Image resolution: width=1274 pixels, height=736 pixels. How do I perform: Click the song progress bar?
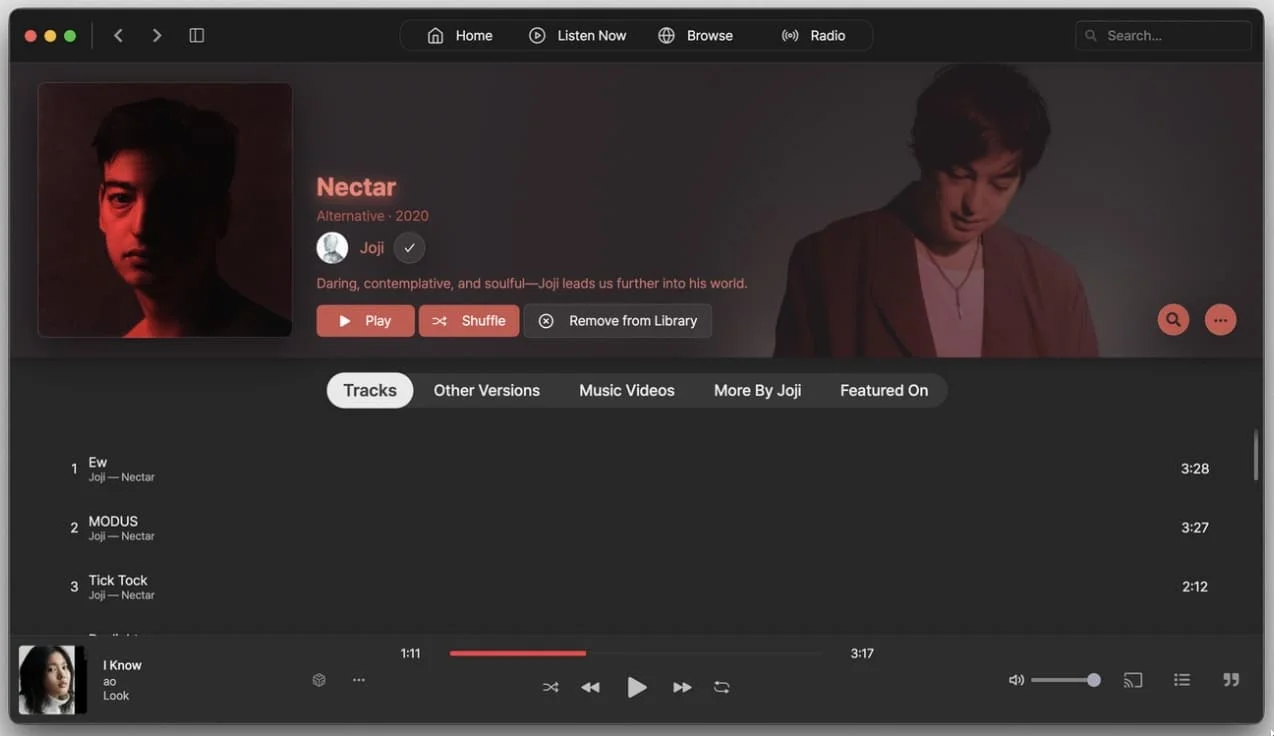pos(635,653)
